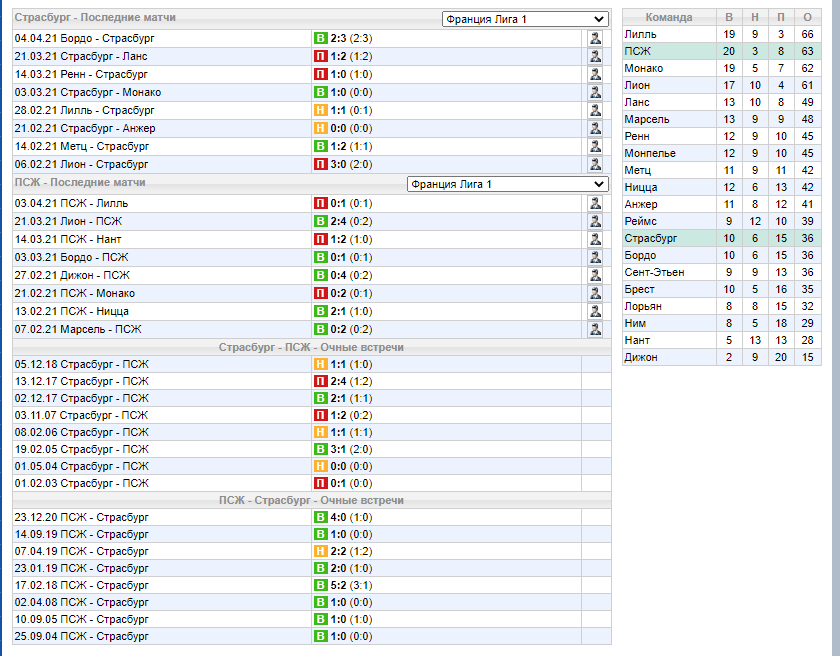Open match details icon for Лион - ПСЖ 21.03.21

point(595,221)
